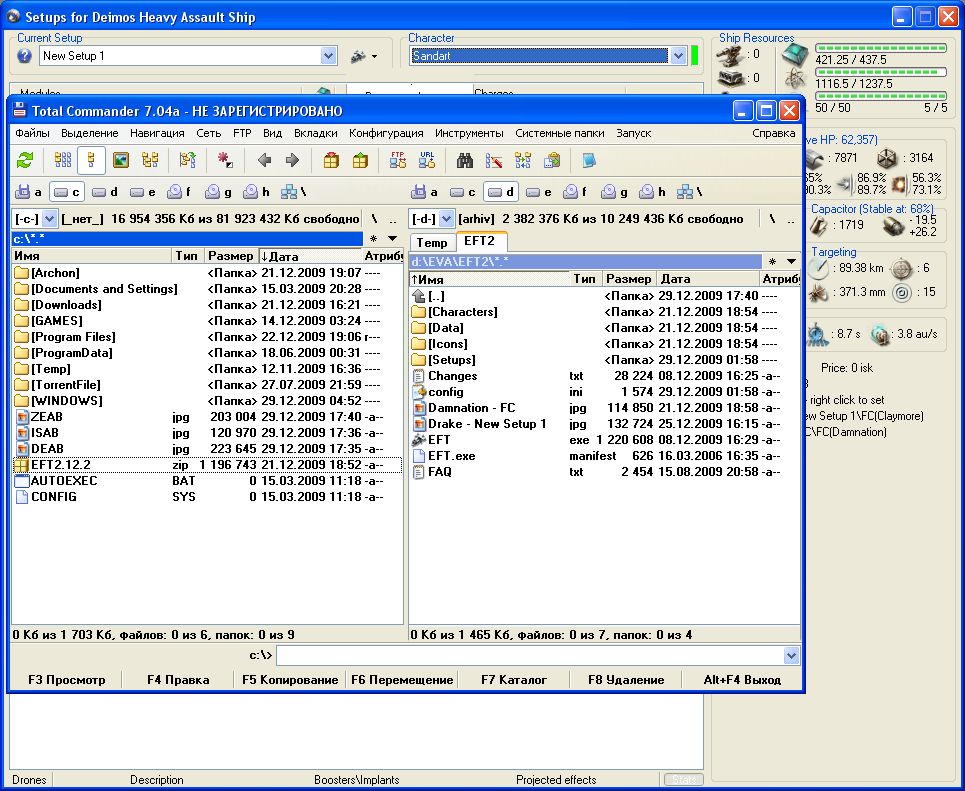Viewport: 965px width, 791px height.
Task: Open the Конфигурация menu
Action: coord(386,133)
